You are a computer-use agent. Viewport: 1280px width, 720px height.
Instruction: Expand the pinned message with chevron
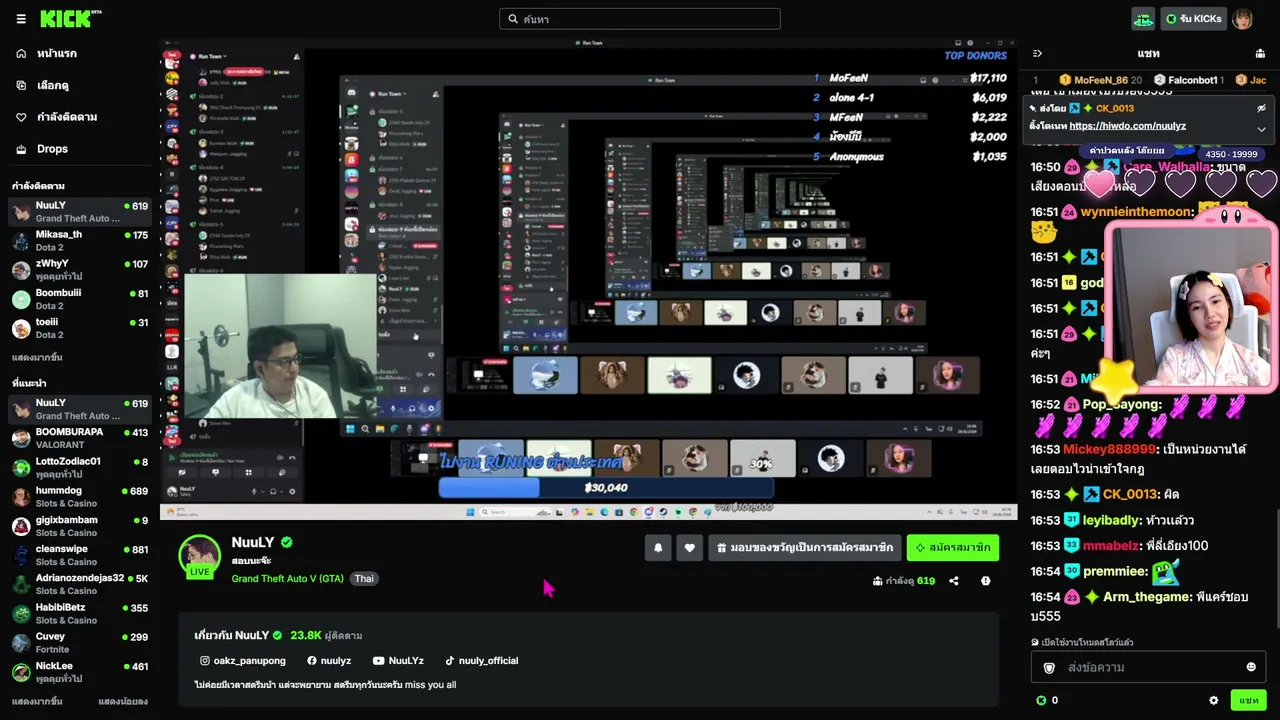point(1261,129)
